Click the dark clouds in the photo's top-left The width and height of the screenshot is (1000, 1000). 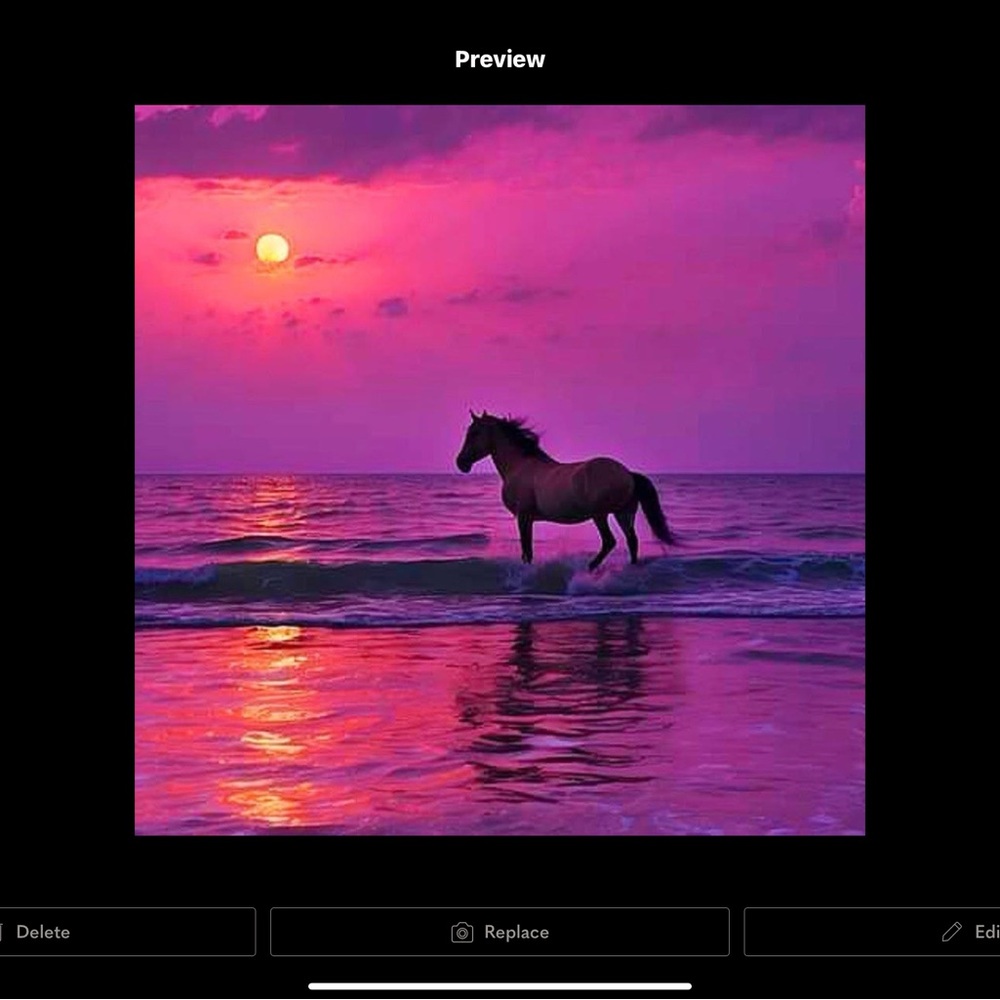(300, 140)
